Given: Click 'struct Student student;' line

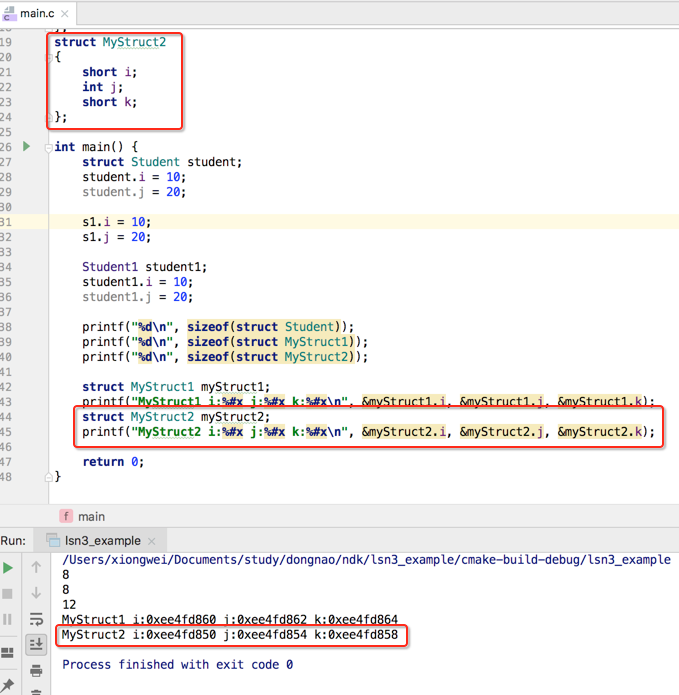Looking at the screenshot, I should tap(162, 162).
